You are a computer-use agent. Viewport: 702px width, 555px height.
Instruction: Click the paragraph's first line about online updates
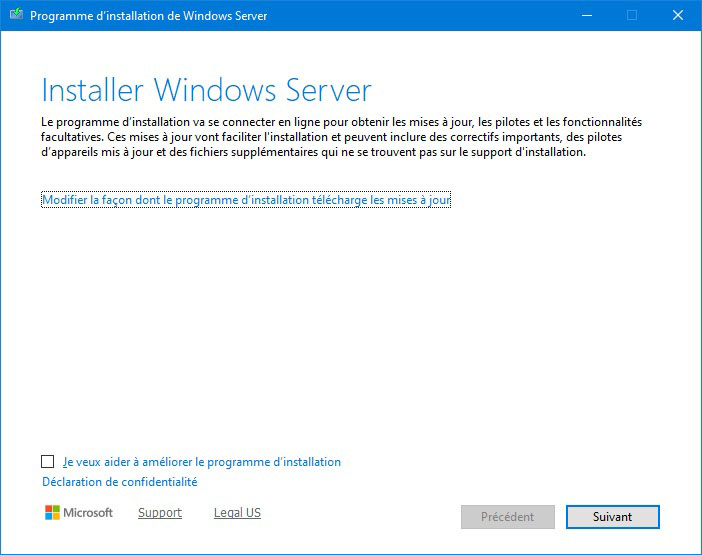(341, 122)
